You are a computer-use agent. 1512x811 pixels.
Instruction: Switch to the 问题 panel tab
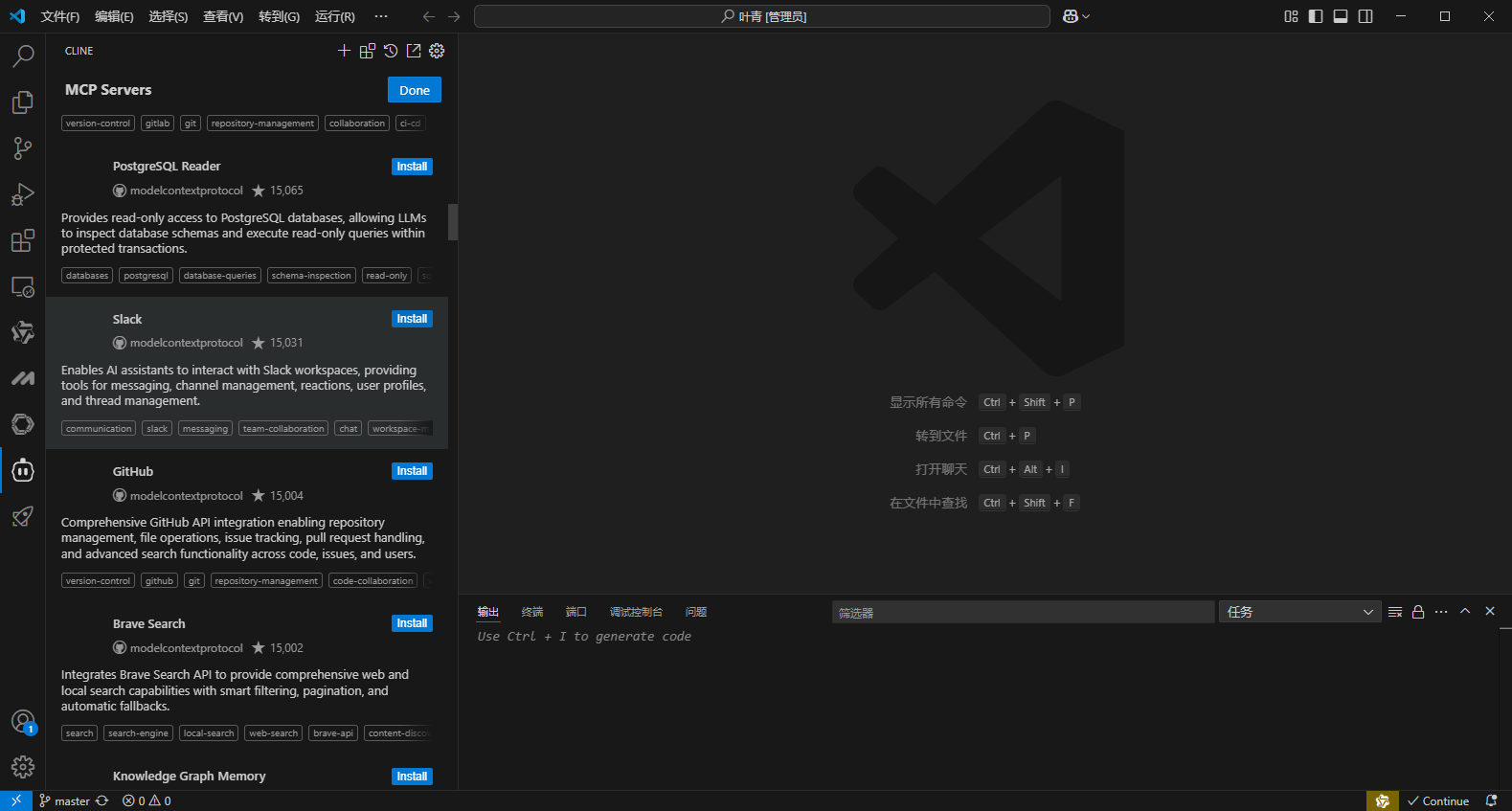coord(696,612)
